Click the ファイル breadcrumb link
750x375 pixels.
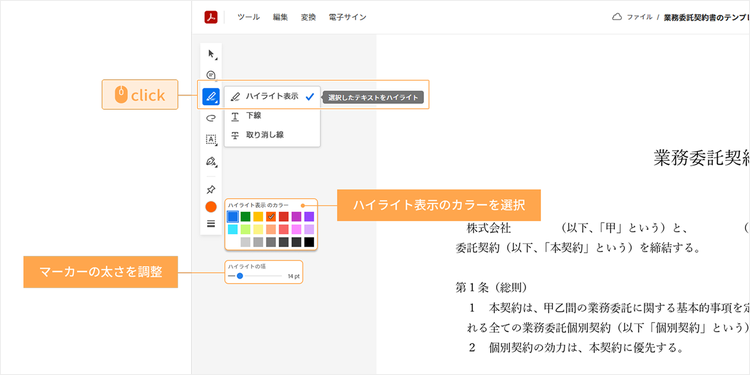tap(640, 17)
